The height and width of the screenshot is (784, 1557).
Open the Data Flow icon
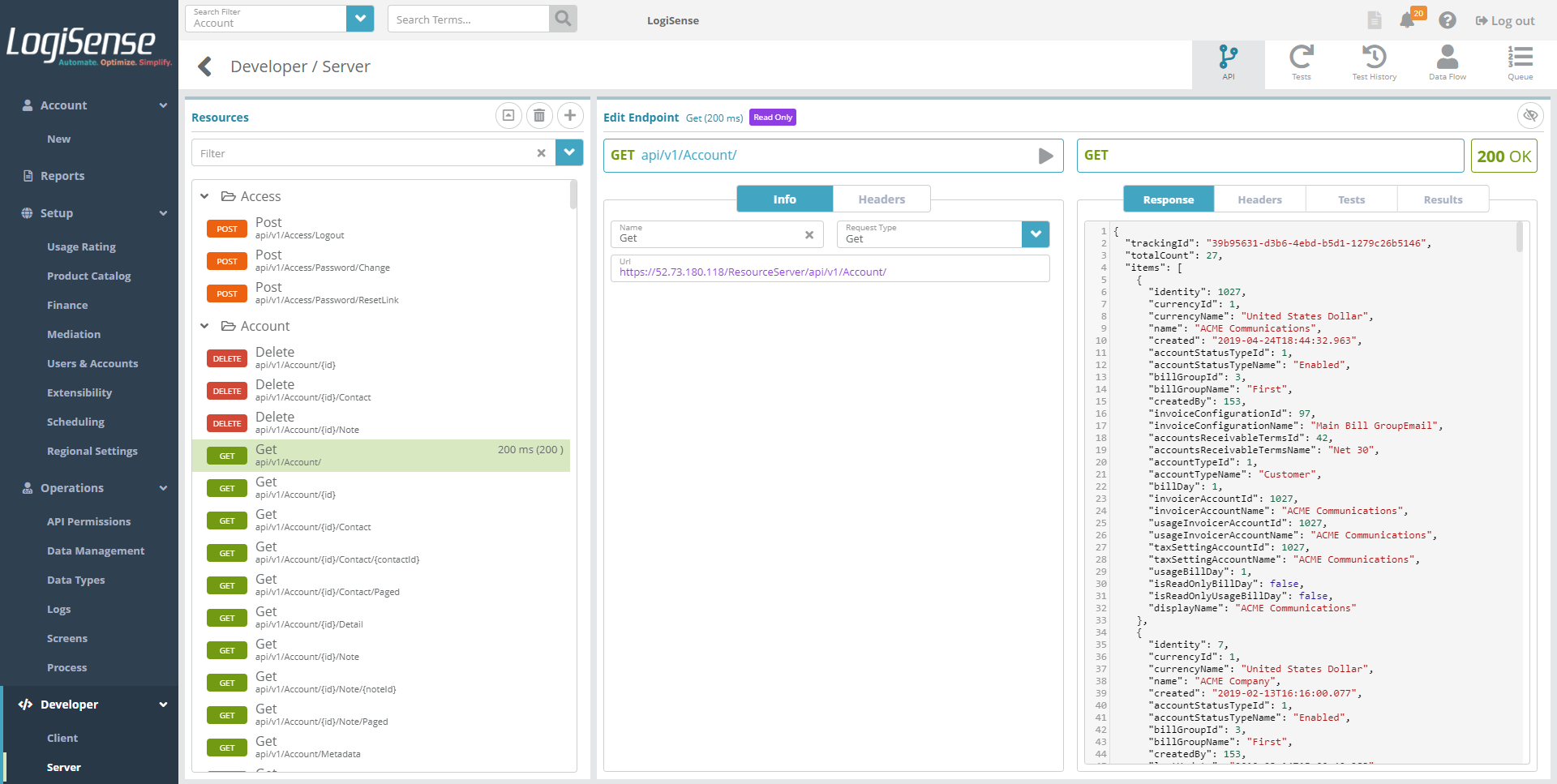click(1447, 63)
